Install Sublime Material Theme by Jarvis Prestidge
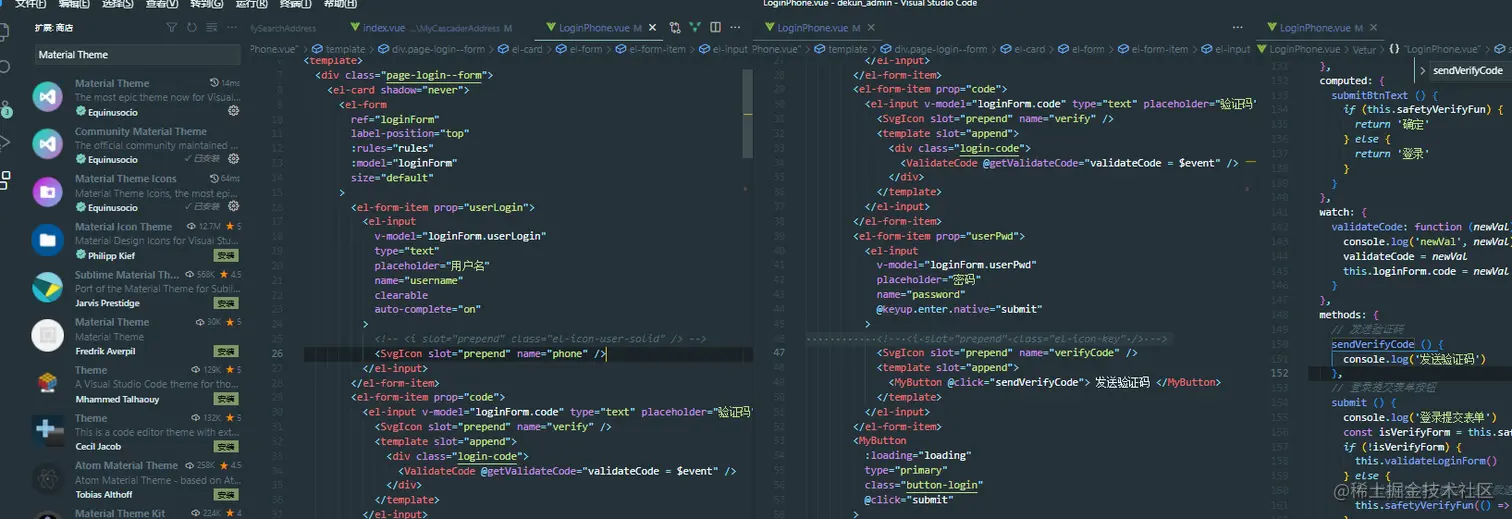Viewport: 1512px width, 519px height. (x=226, y=303)
